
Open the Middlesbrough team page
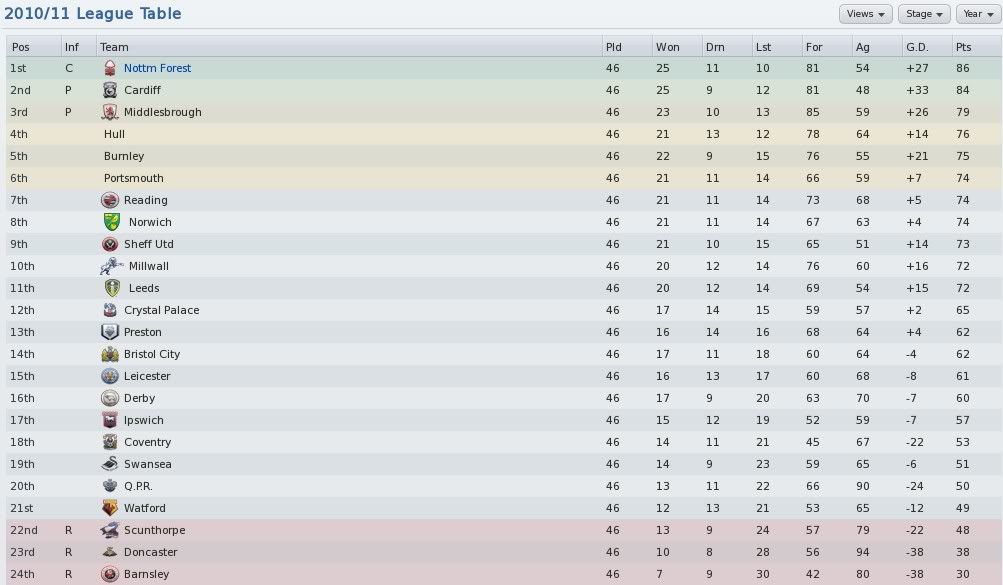162,112
